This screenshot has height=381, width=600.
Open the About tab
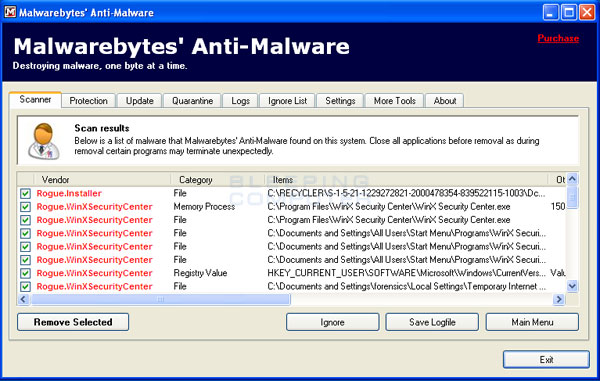(x=445, y=101)
